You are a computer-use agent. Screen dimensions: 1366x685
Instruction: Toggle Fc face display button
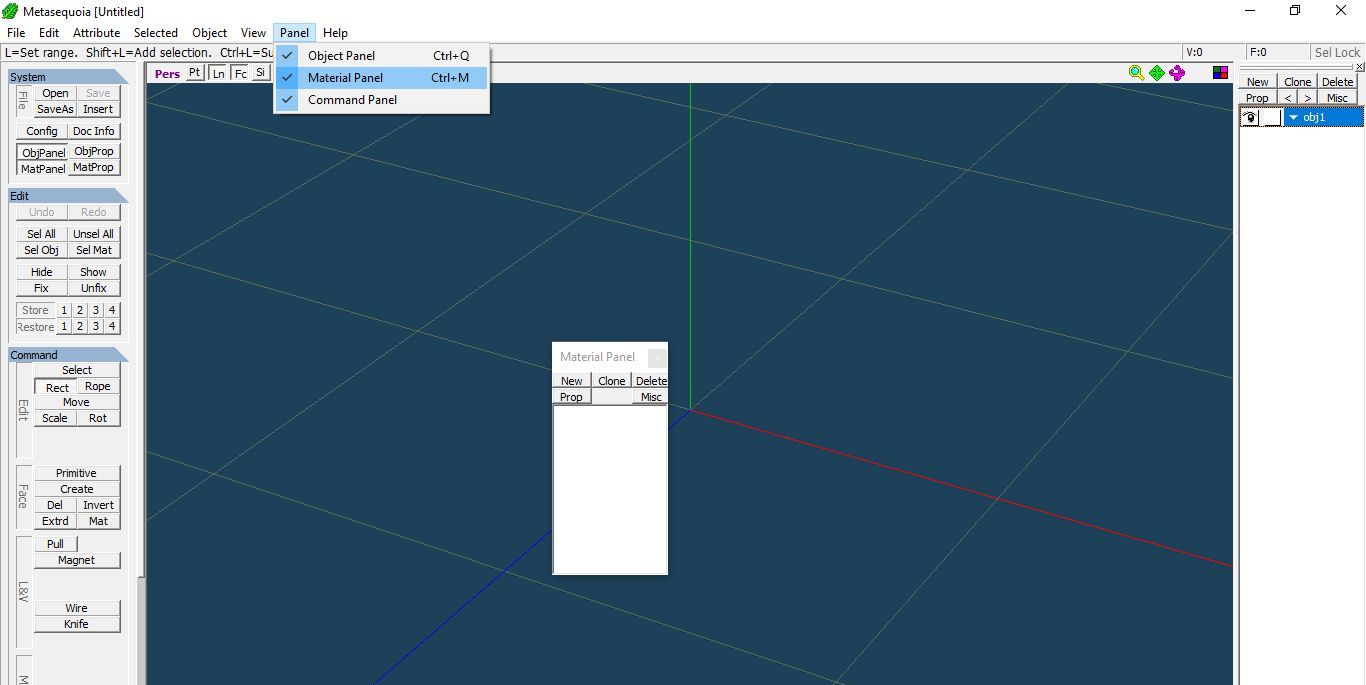[240, 73]
